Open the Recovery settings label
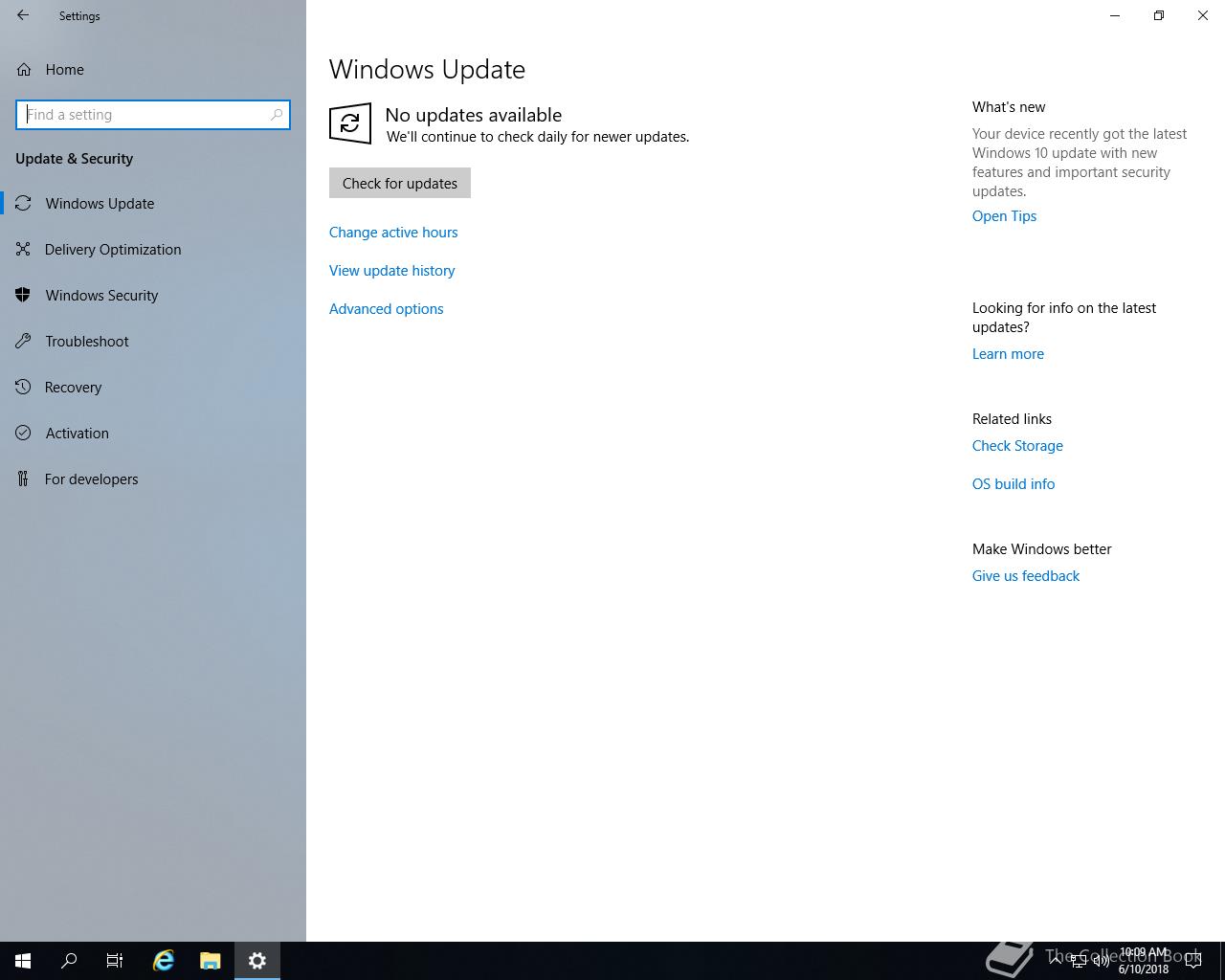This screenshot has height=980, width=1225. [73, 387]
